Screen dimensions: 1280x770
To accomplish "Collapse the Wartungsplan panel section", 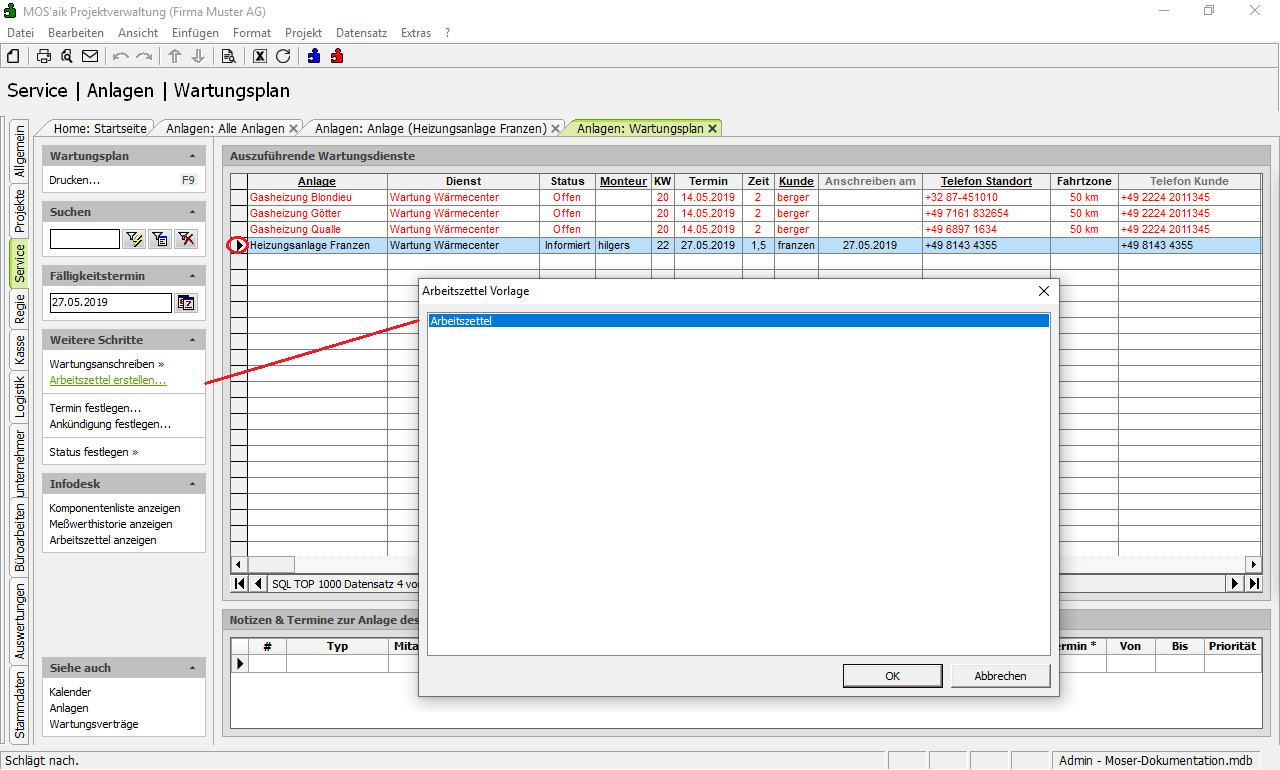I will [192, 156].
